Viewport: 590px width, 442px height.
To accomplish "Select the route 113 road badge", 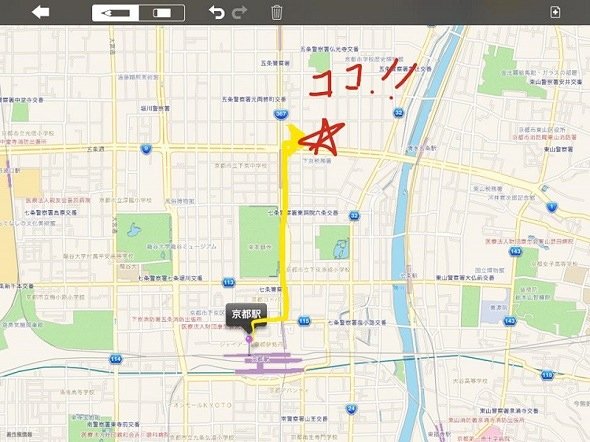I will point(228,283).
